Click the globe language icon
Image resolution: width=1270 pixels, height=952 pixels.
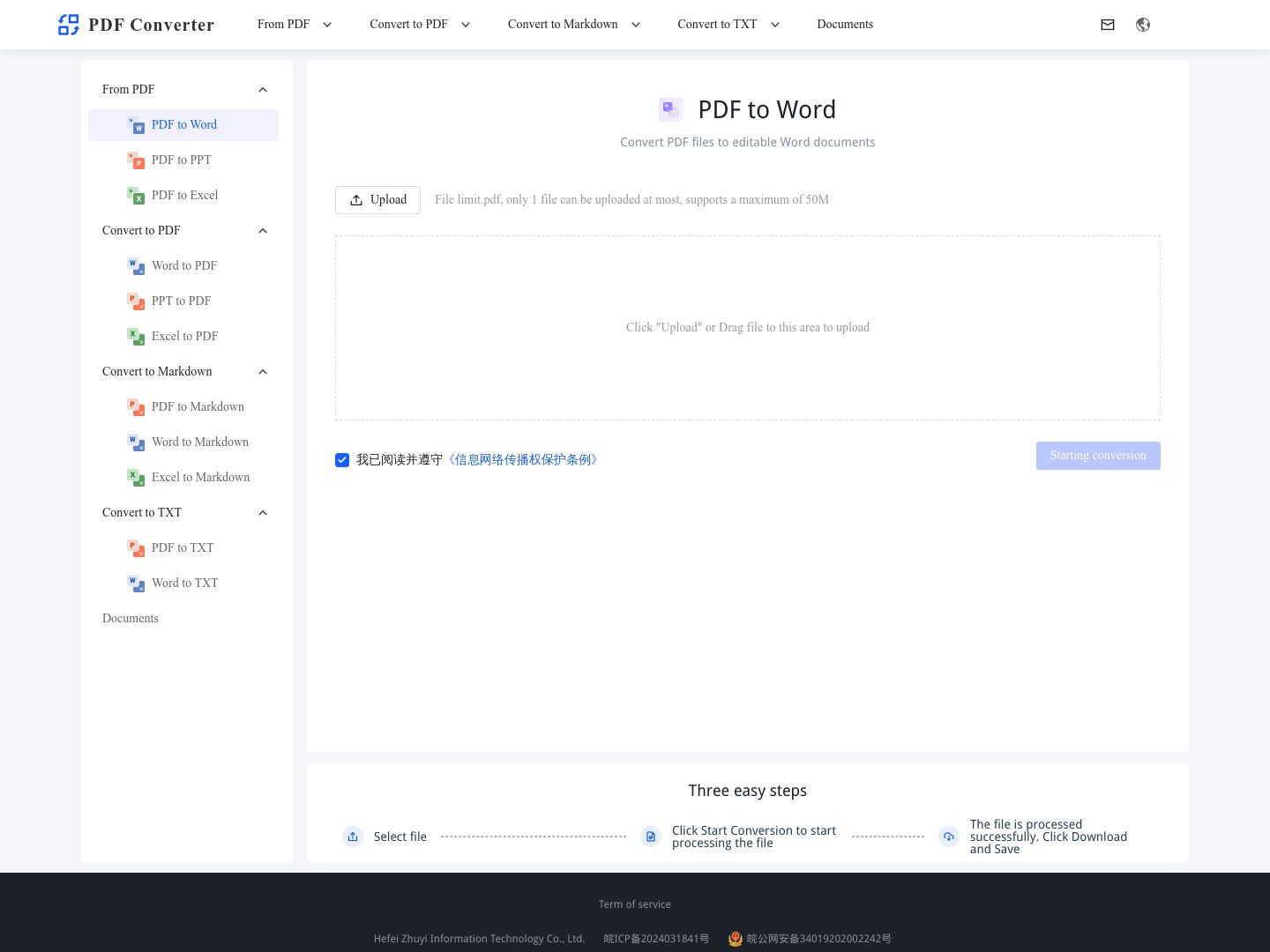[1143, 25]
